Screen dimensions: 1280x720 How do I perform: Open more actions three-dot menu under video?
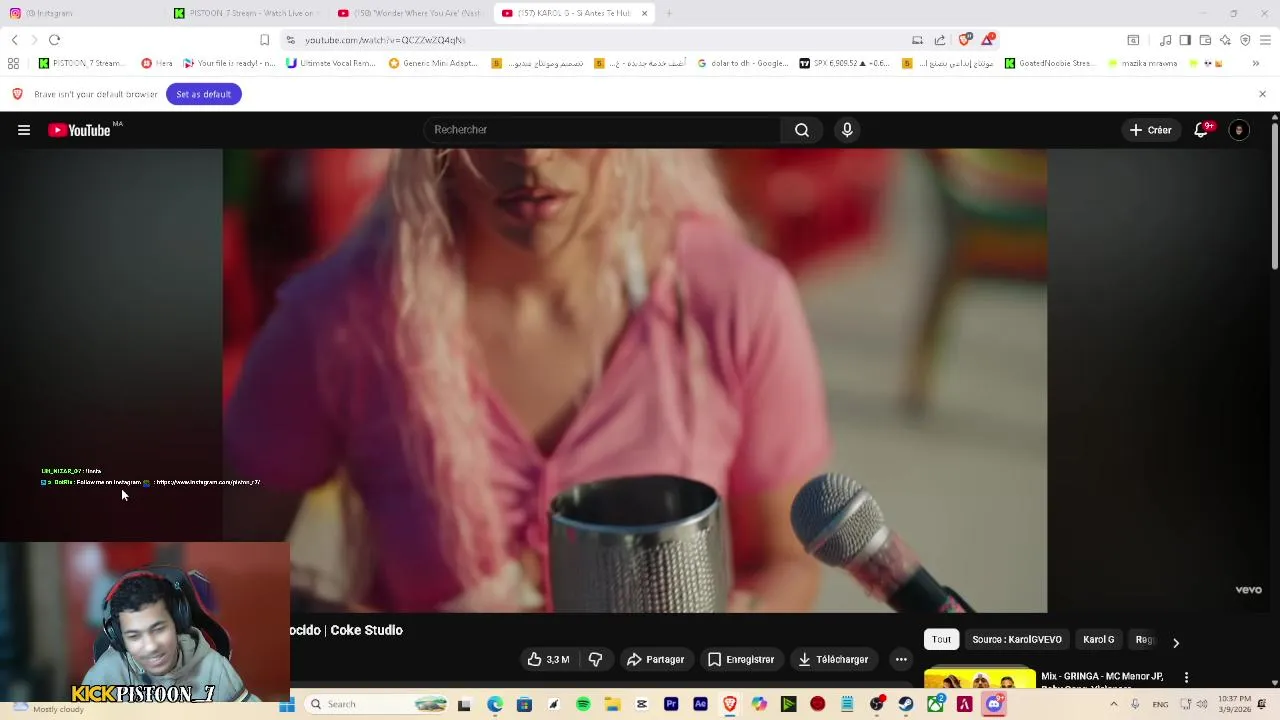pyautogui.click(x=901, y=659)
